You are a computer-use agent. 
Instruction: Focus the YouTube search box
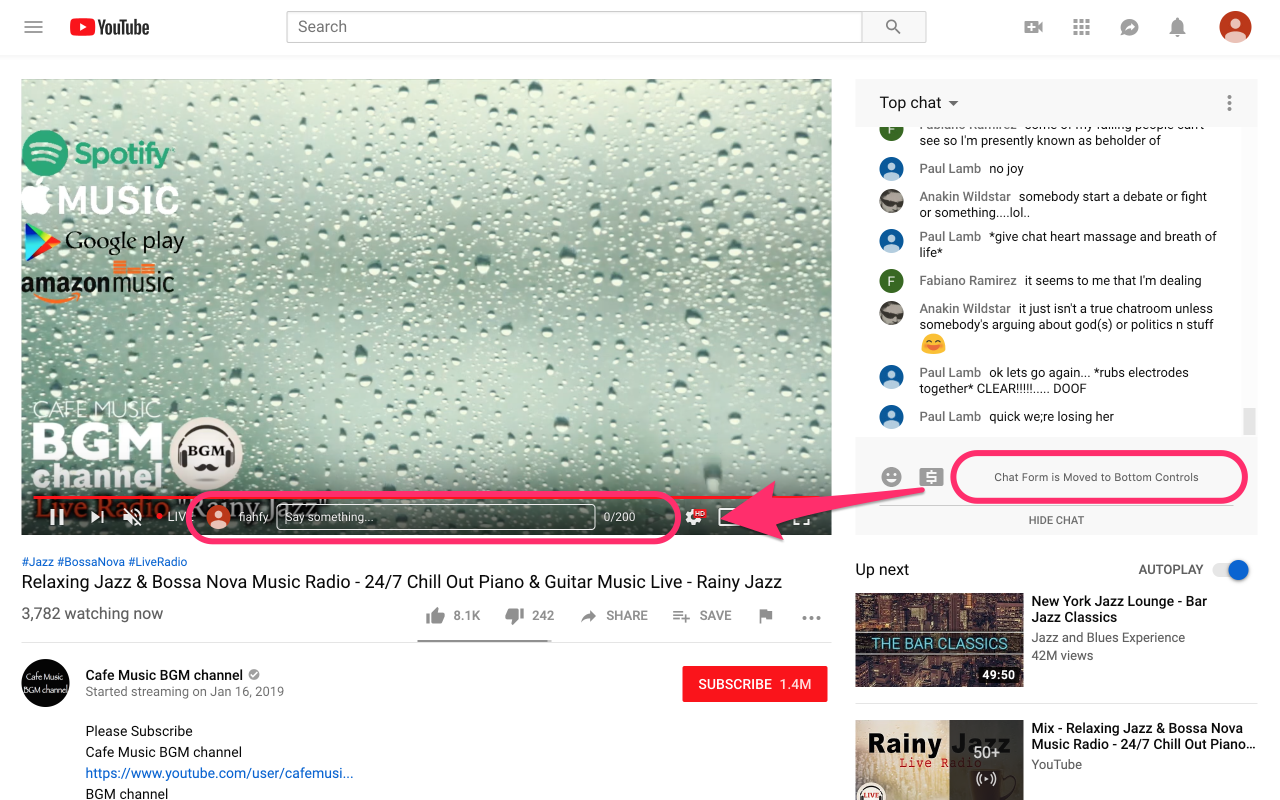[x=574, y=27]
